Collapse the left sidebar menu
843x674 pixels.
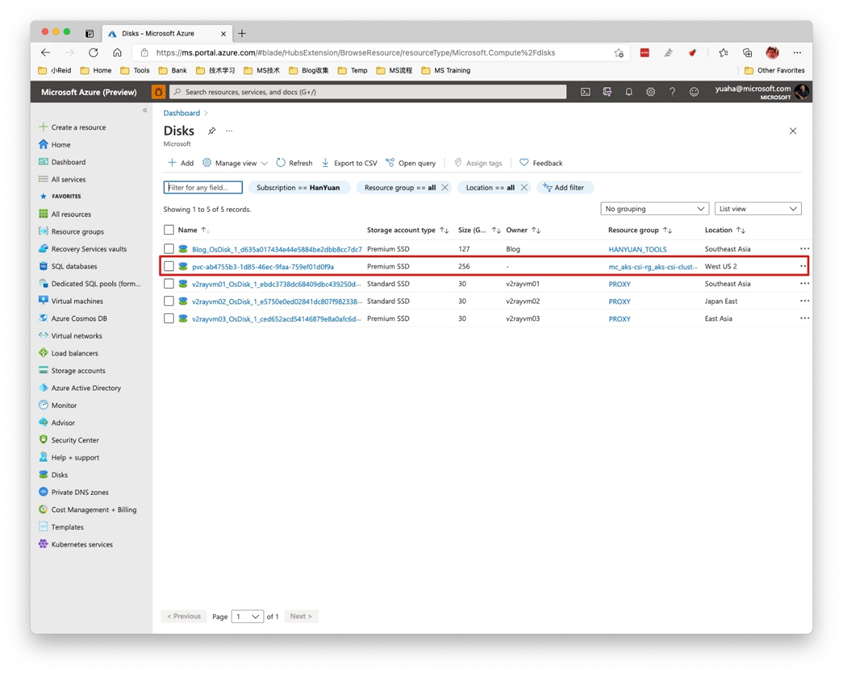pos(145,110)
